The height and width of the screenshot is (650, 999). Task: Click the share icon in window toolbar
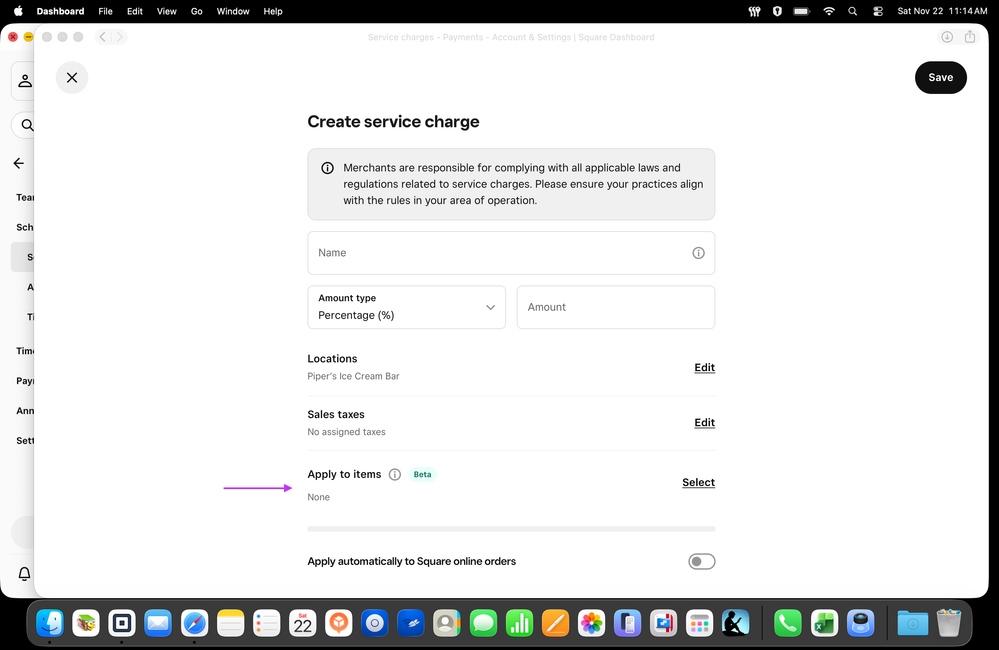click(x=970, y=37)
